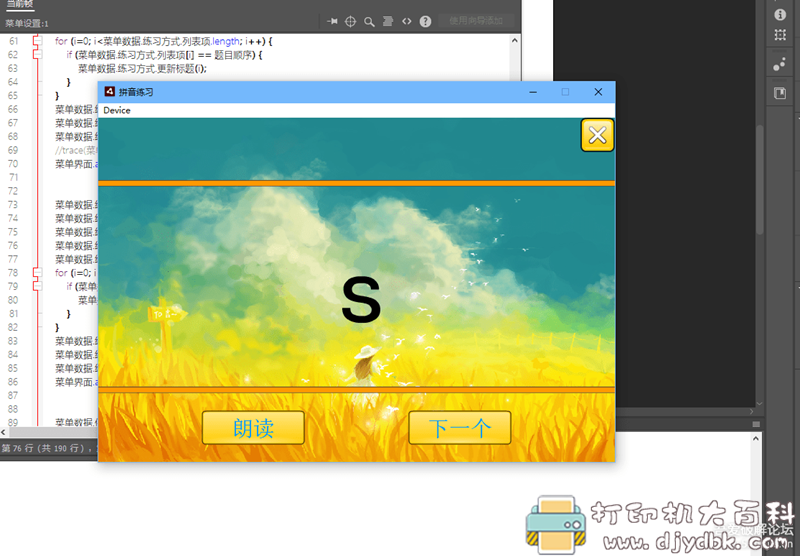Open Find with the magnifier icon
Viewport: 800px width, 556px height.
369,21
